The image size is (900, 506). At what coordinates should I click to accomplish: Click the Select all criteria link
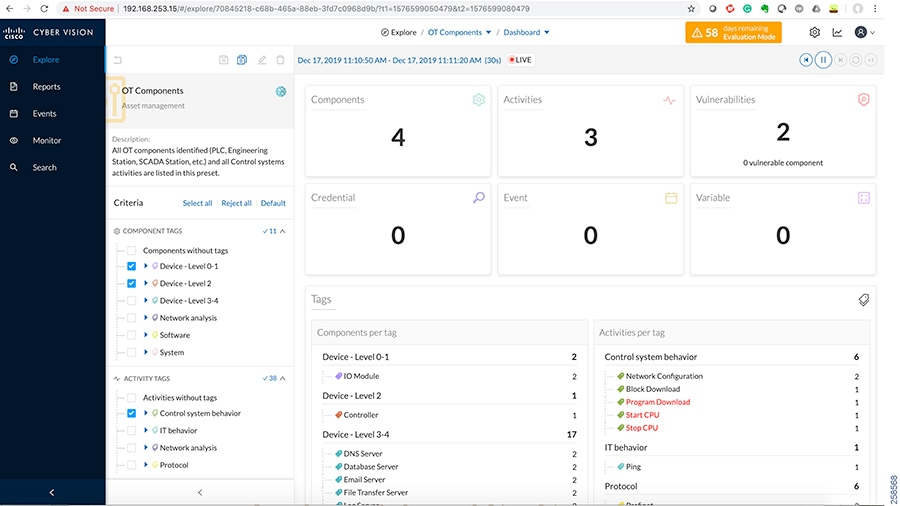click(x=197, y=203)
